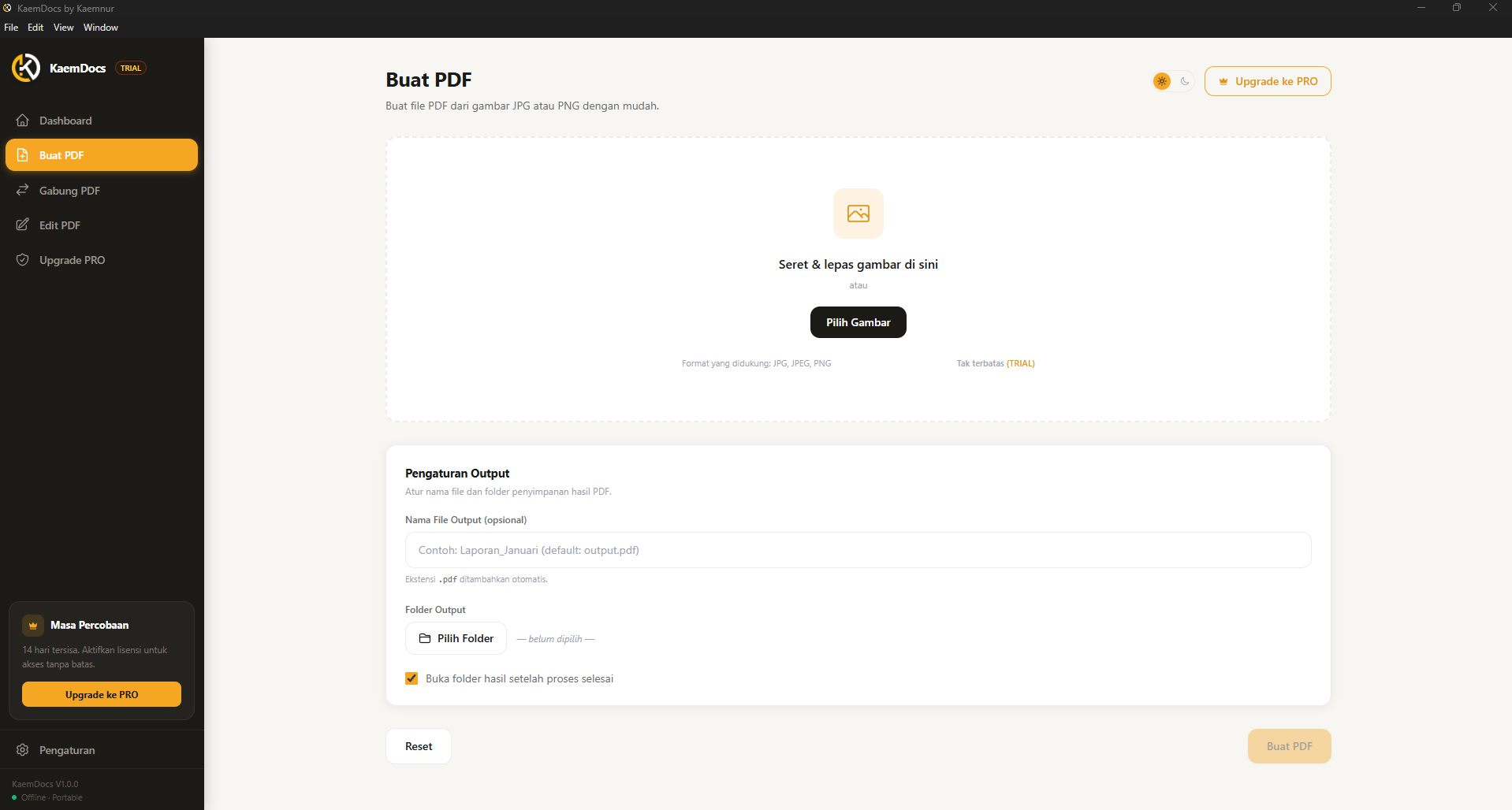Viewport: 1512px width, 810px height.
Task: Click the crown icon in Masa Percobaan card
Action: coord(33,626)
